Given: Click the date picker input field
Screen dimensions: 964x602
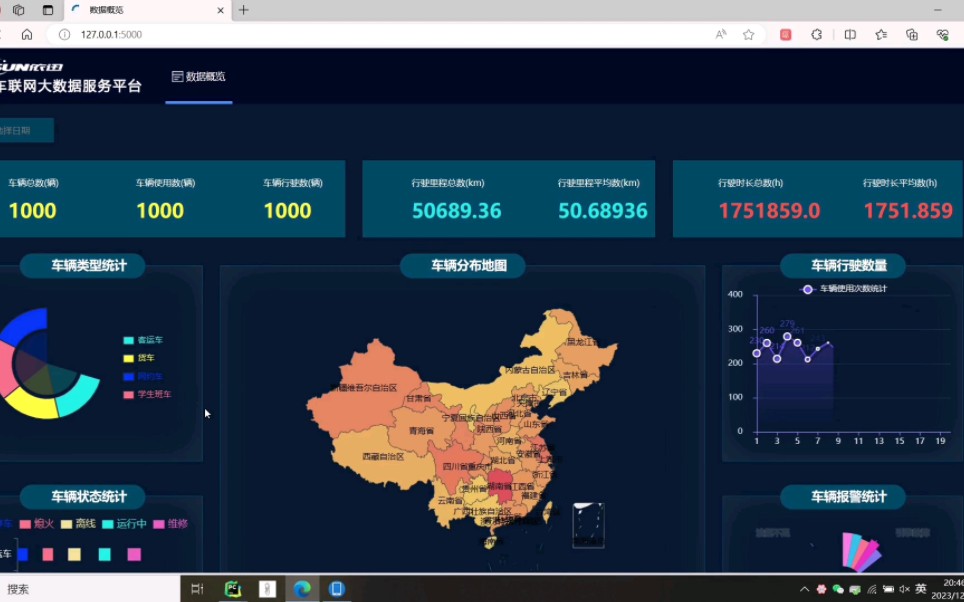Looking at the screenshot, I should [26, 130].
